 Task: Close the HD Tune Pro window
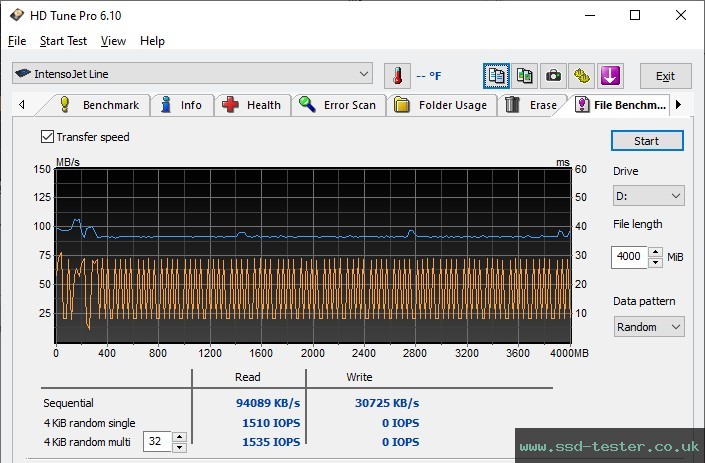tap(681, 15)
